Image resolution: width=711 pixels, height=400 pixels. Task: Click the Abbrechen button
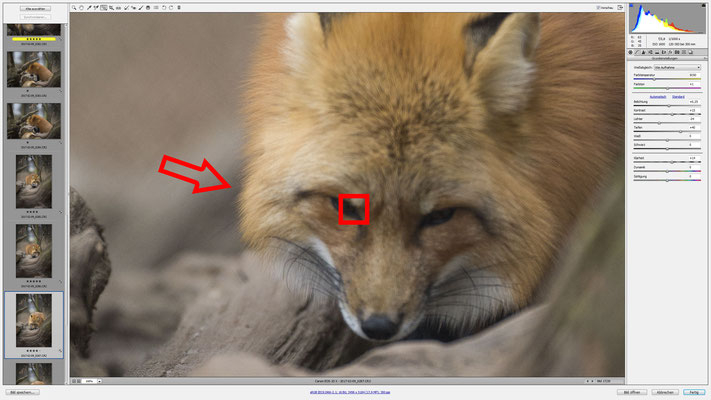(x=665, y=392)
